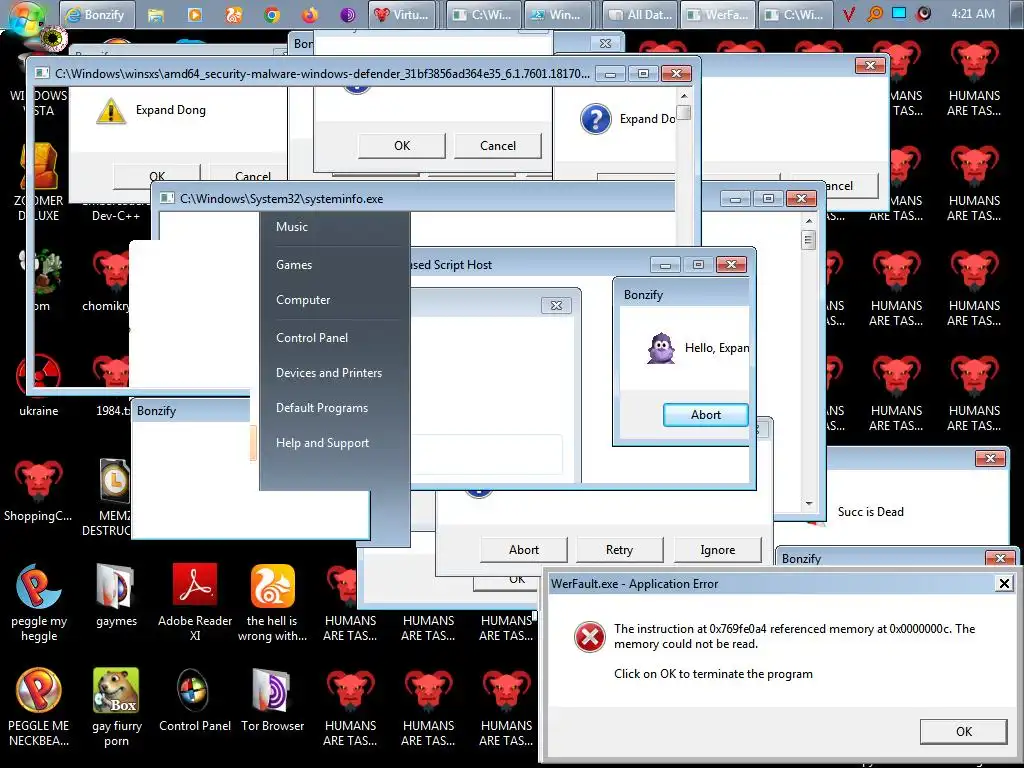This screenshot has width=1024, height=768.
Task: Open the orange magnifier tray icon
Action: [874, 14]
